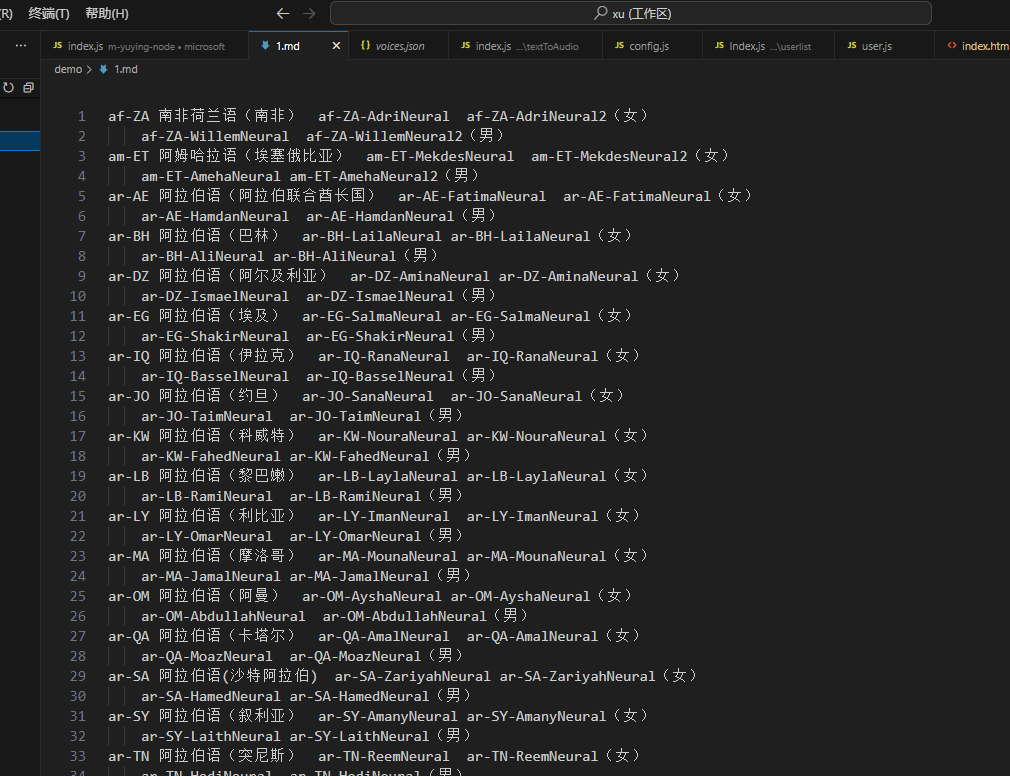Click the 1.md breadcrumb item

pyautogui.click(x=126, y=69)
